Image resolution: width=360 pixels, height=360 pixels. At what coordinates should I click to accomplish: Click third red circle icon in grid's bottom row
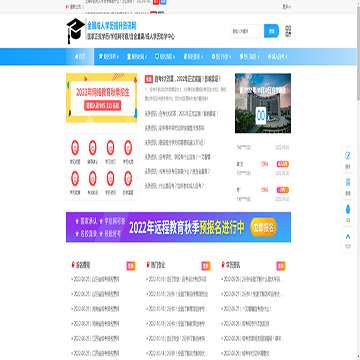(x=110, y=178)
